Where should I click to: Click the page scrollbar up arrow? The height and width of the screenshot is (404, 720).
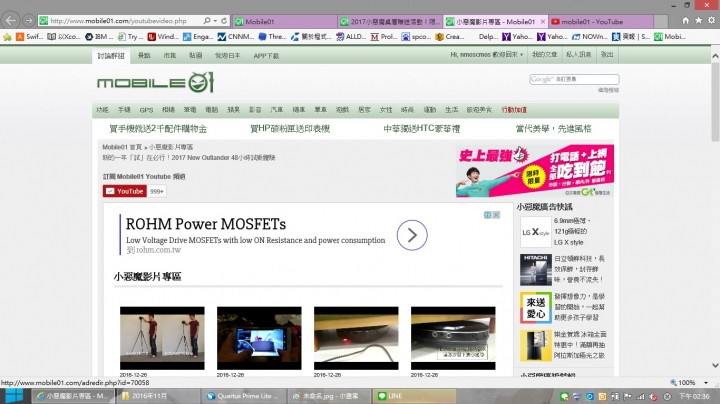[715, 56]
